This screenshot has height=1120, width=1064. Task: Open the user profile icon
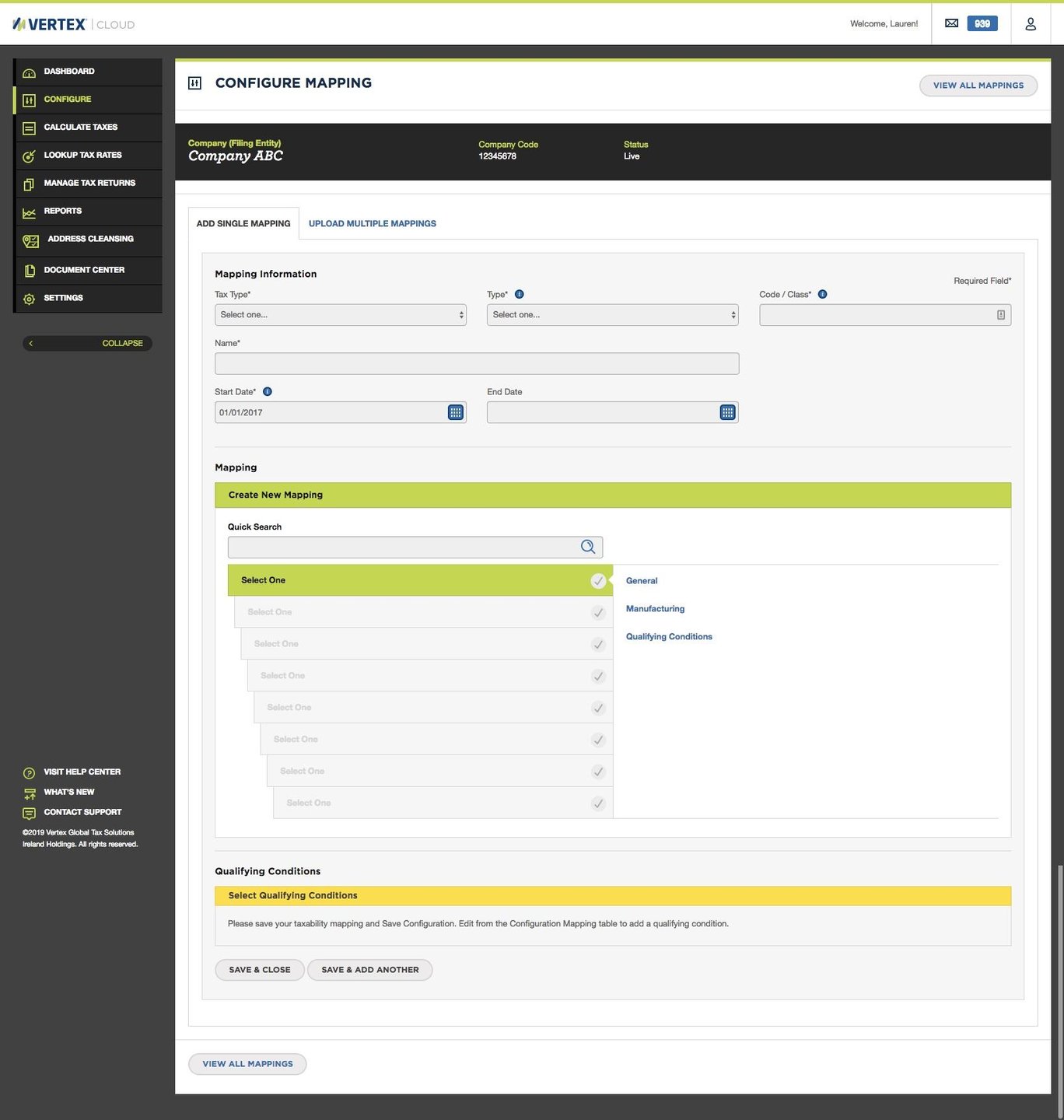coord(1031,24)
